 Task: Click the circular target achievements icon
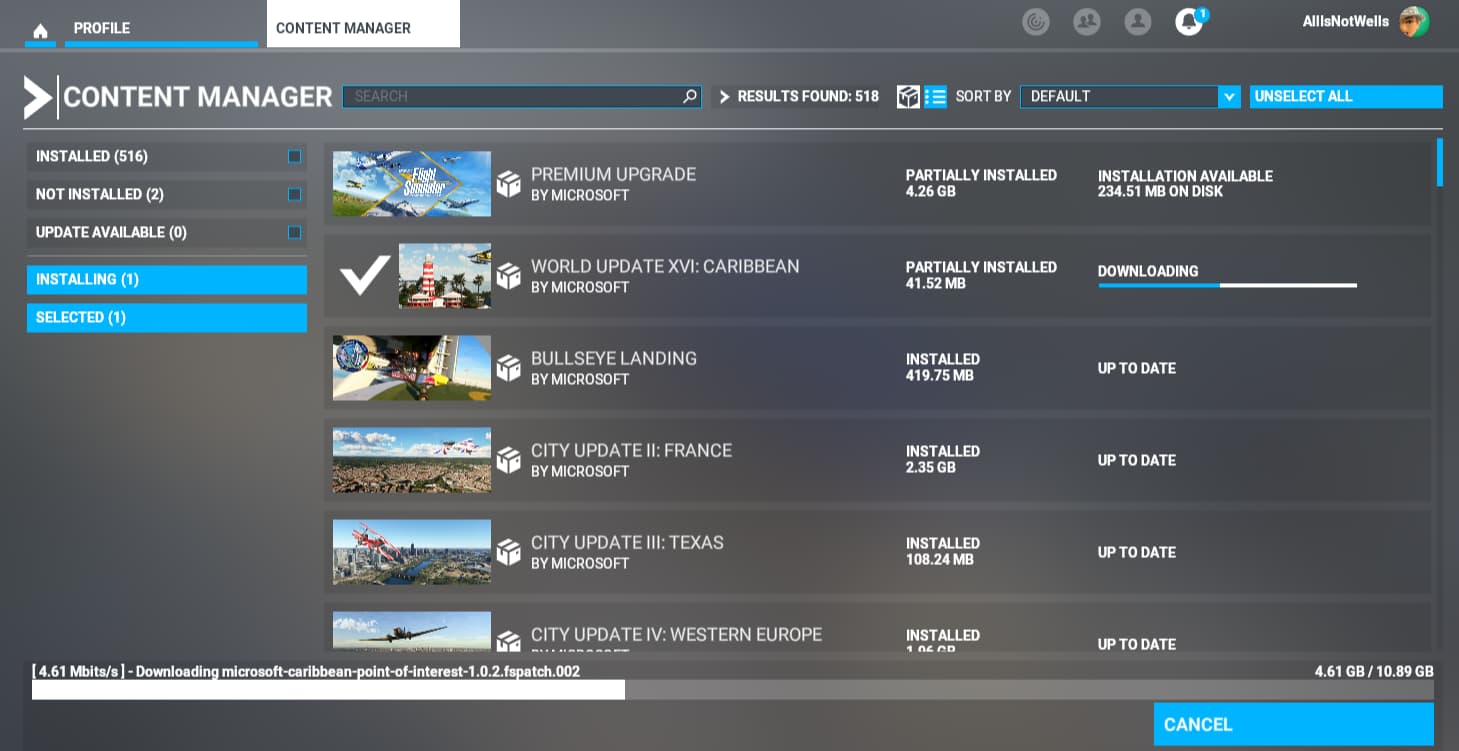coord(1036,21)
